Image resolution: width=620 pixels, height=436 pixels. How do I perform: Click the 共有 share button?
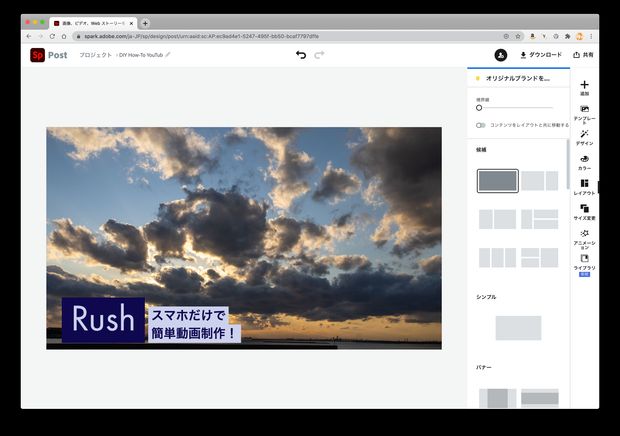tap(583, 55)
